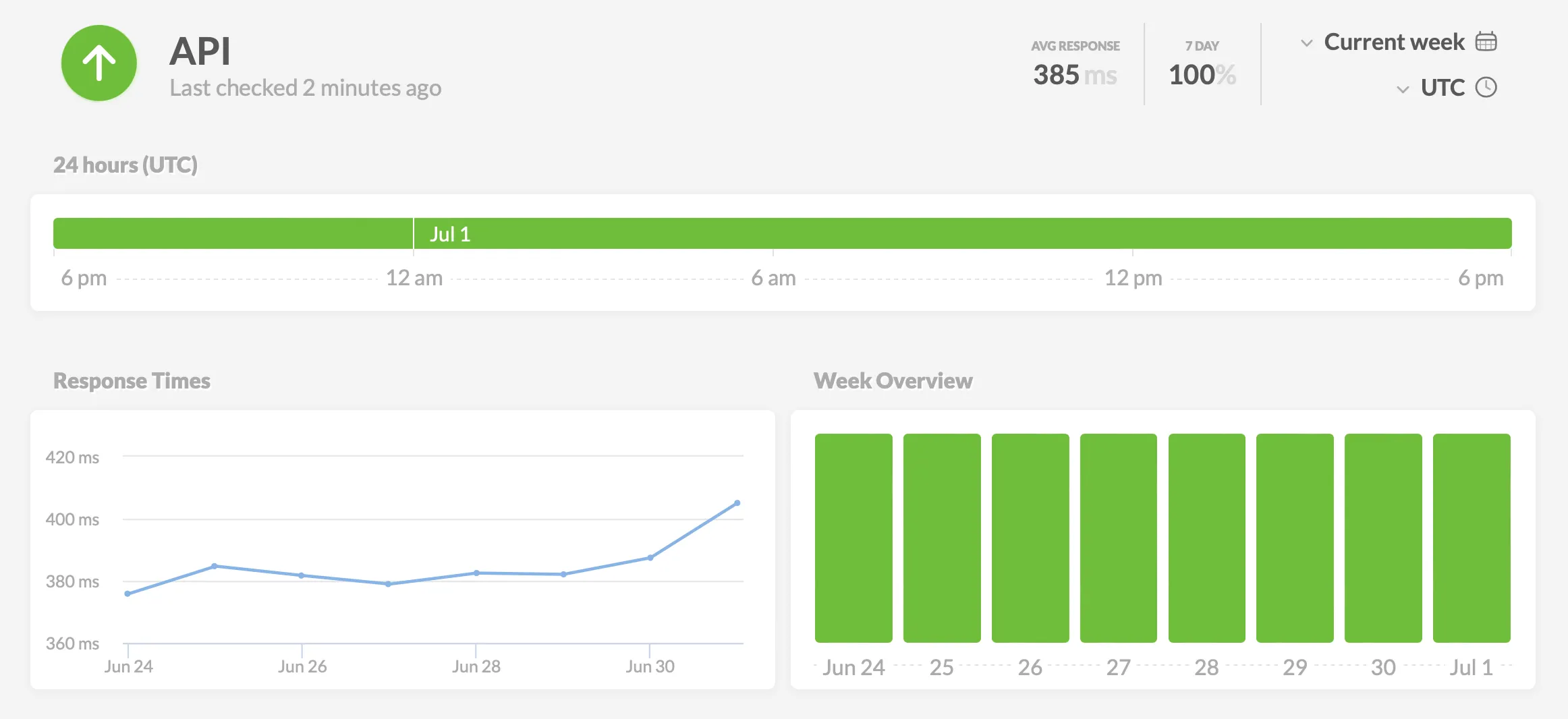
Task: Toggle the Jun 24 uptime bar
Action: [853, 538]
